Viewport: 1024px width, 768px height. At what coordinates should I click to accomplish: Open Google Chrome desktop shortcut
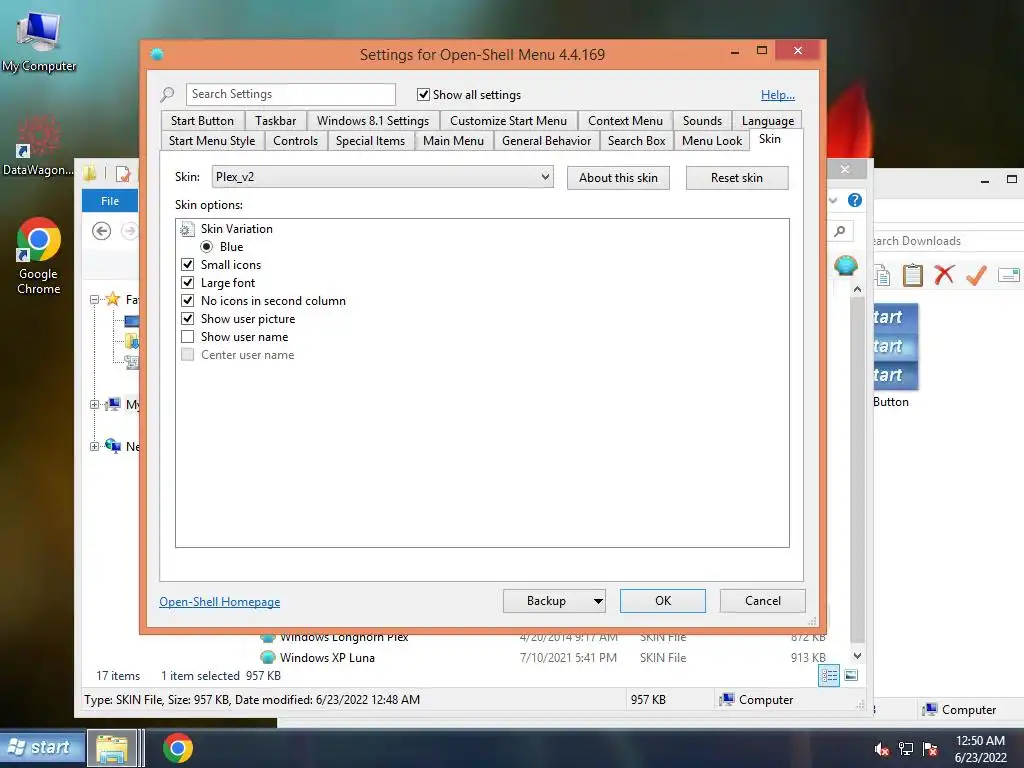(x=39, y=256)
